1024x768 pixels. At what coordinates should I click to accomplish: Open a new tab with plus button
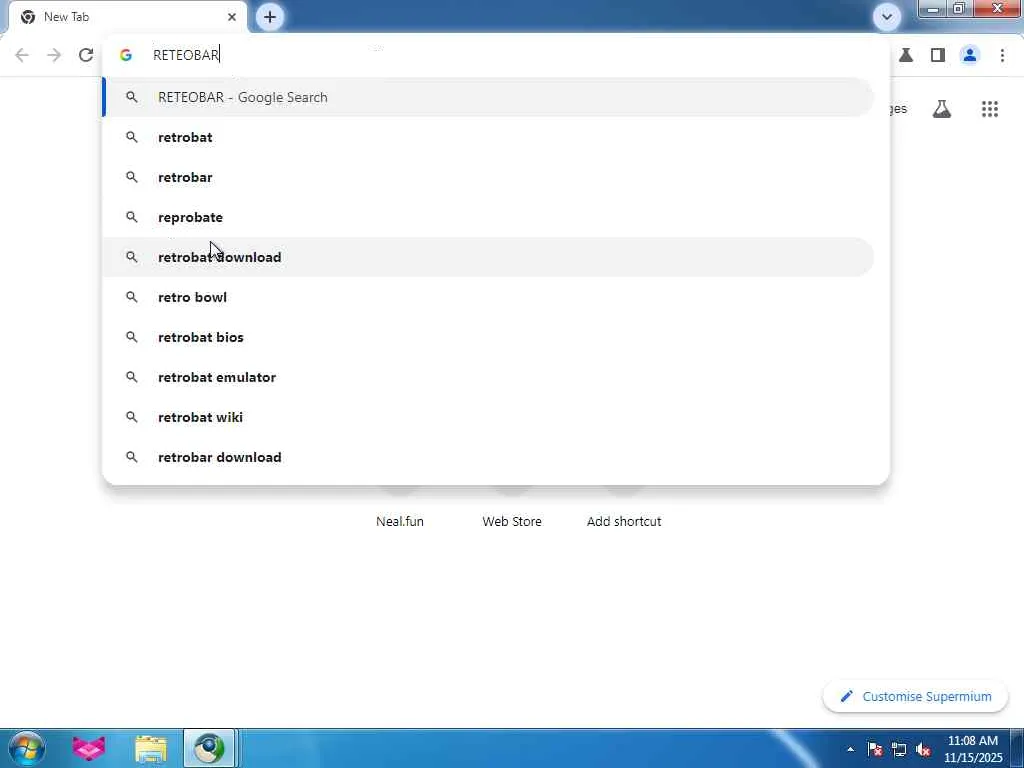(x=270, y=17)
